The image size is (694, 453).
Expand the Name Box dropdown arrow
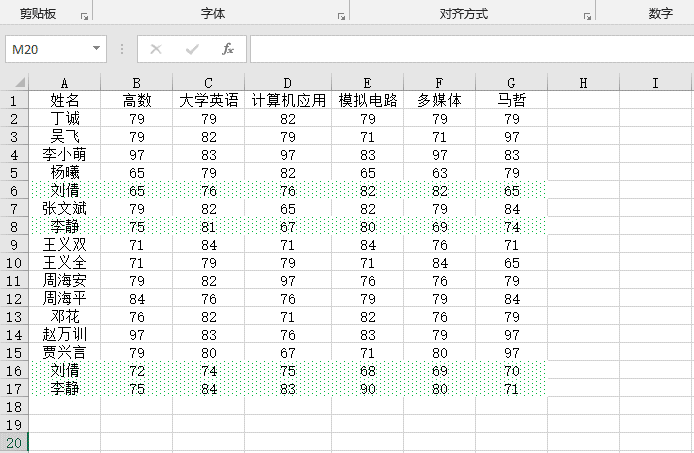point(96,49)
